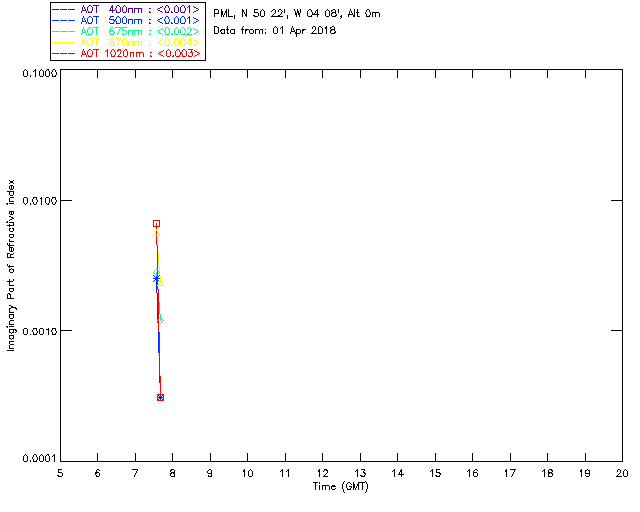
Task: Click x-axis tick label 20
Action: pos(622,473)
